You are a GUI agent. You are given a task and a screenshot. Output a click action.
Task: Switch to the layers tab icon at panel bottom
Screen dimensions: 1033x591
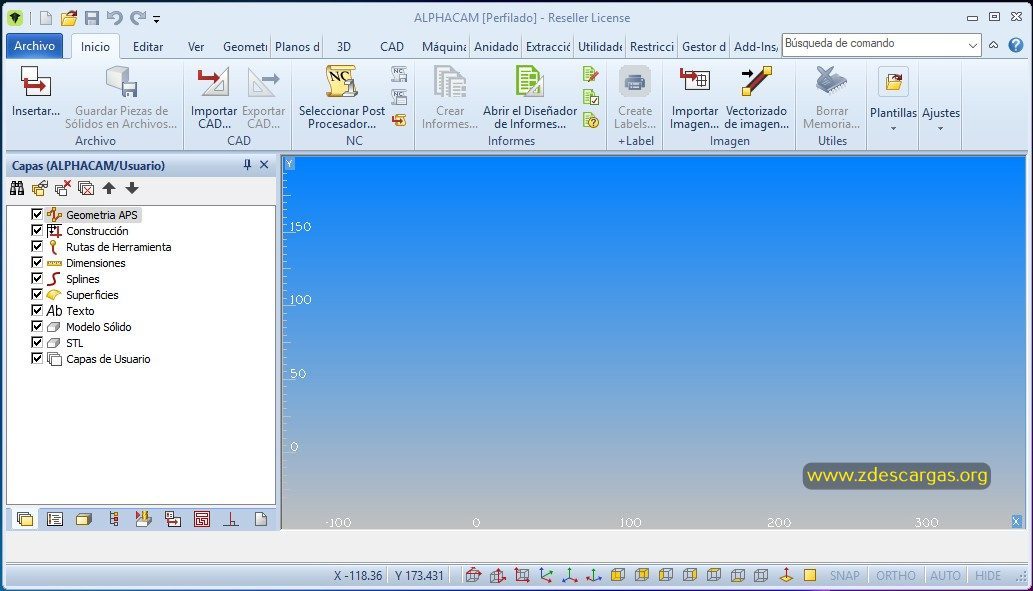[x=25, y=519]
